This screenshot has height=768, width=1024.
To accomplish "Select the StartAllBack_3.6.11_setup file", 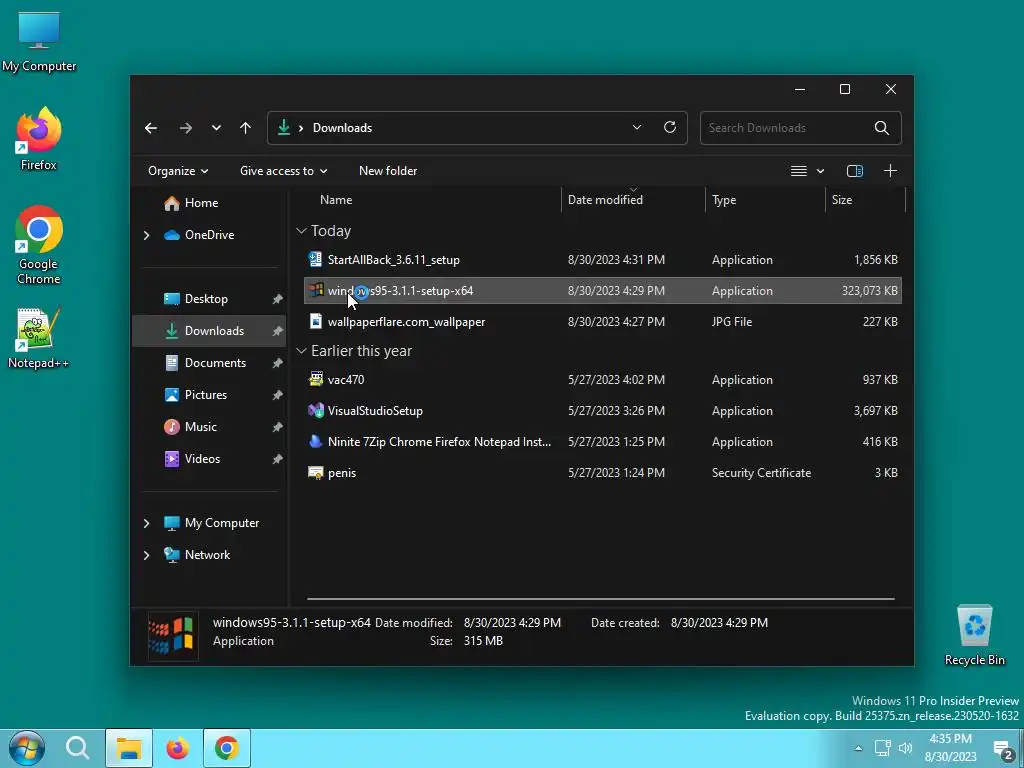I will coord(603,260).
